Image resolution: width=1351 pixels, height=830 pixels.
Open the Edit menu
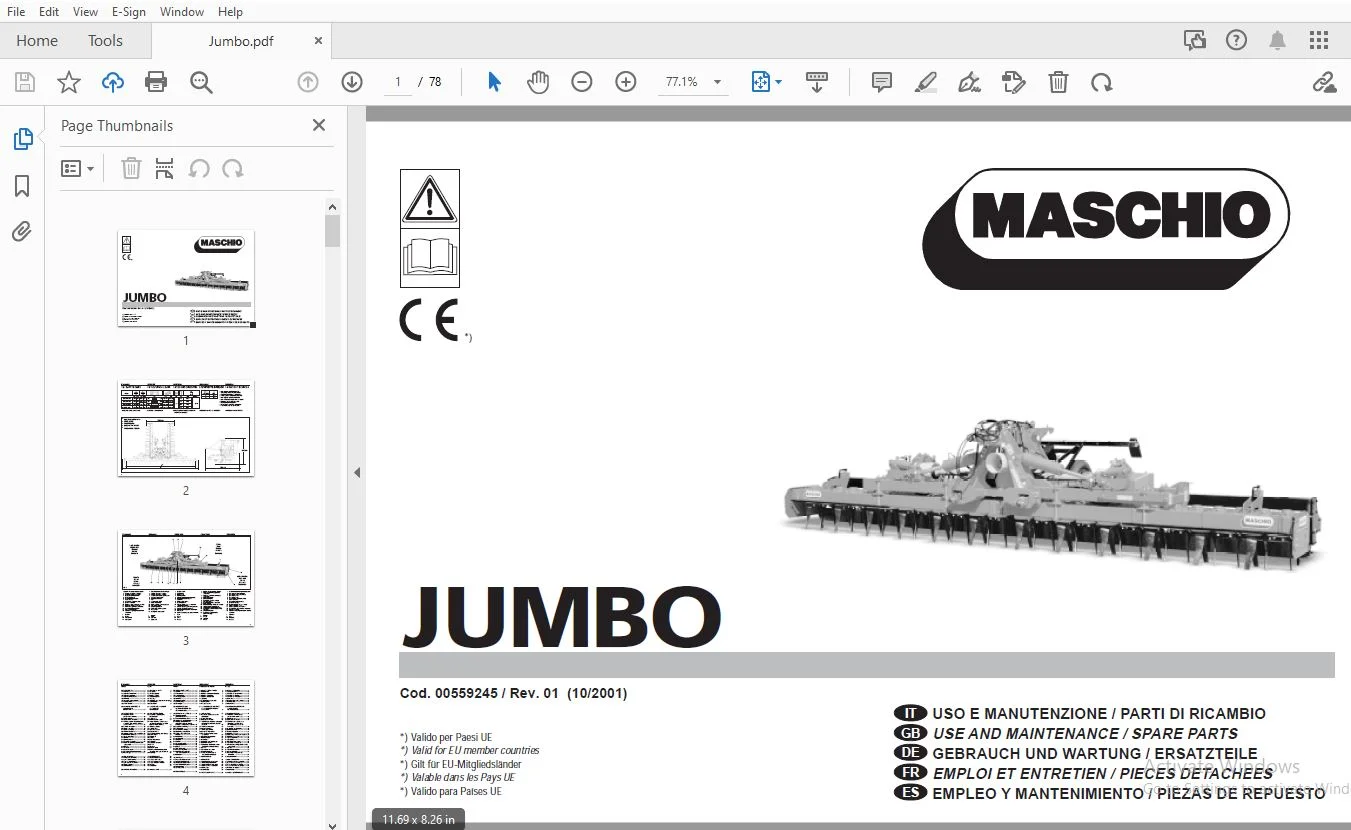coord(48,12)
